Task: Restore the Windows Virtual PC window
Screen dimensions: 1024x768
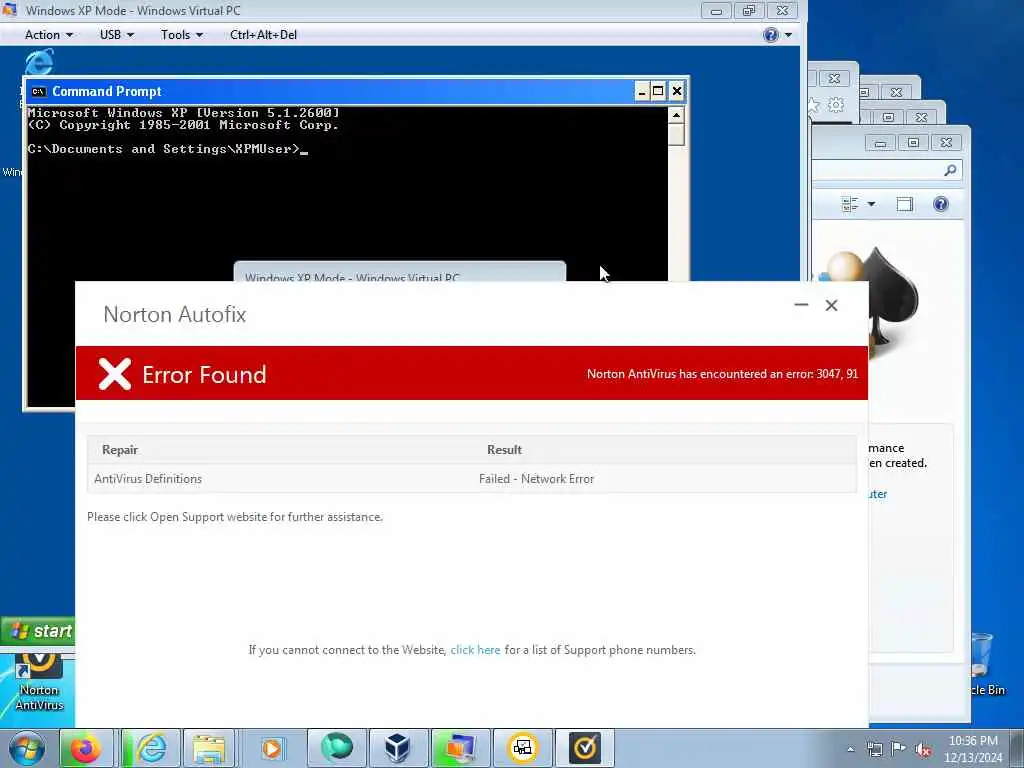Action: click(749, 11)
